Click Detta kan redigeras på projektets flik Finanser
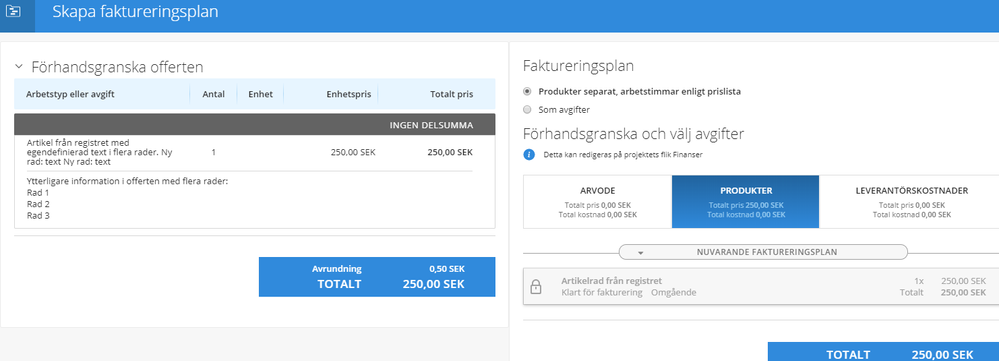 622,155
